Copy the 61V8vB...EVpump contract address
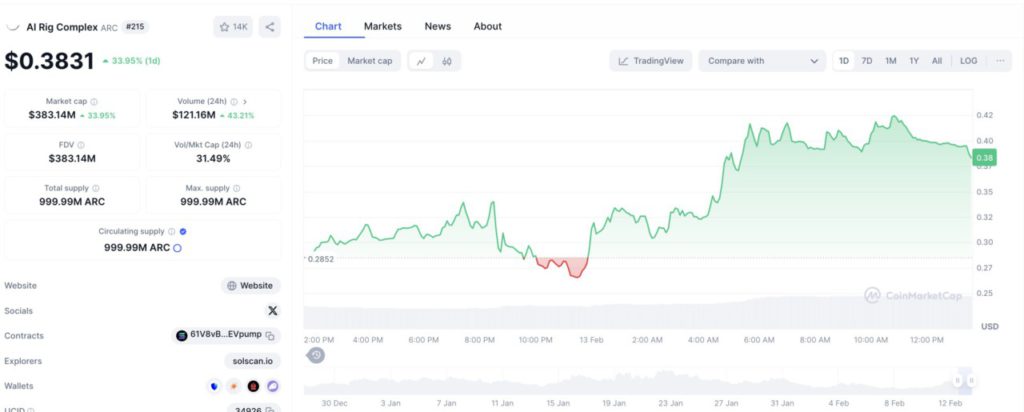Image resolution: width=1024 pixels, height=412 pixels. [270, 335]
